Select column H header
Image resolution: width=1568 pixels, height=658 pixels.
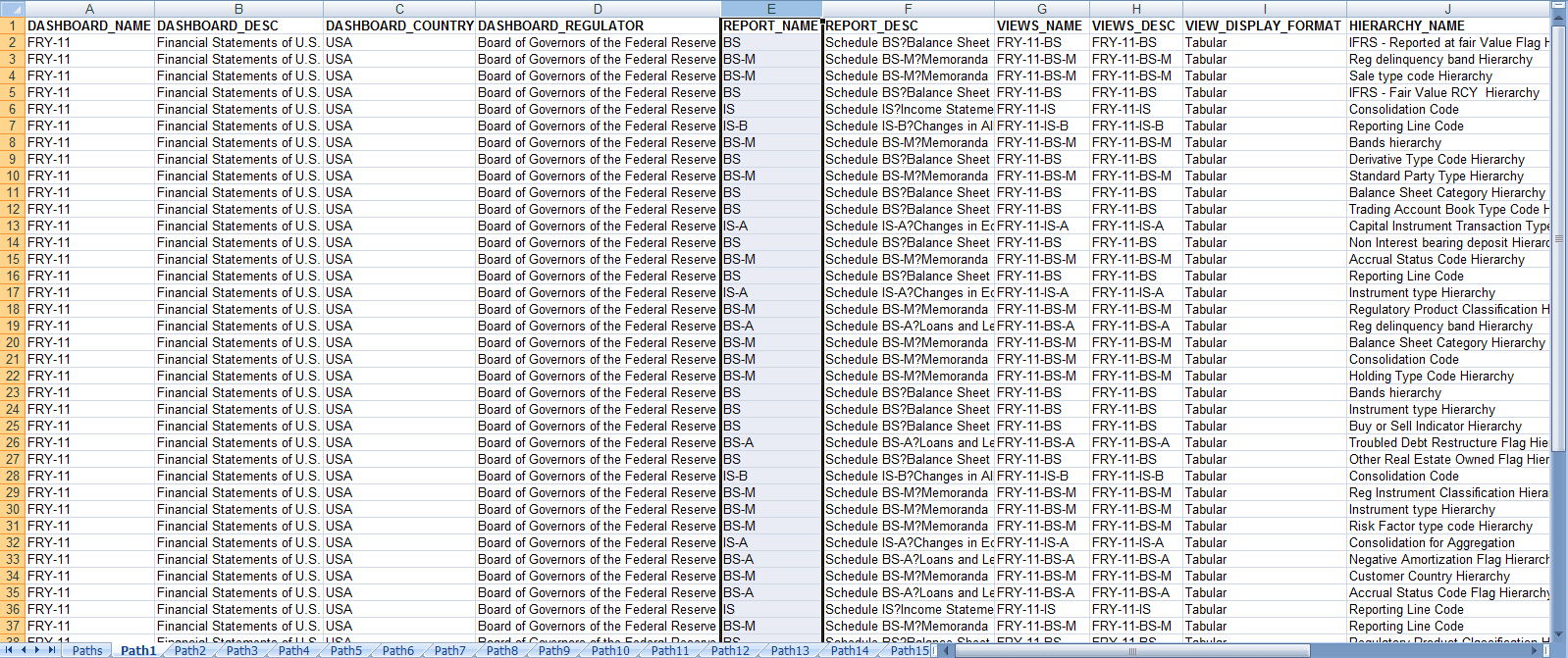1136,9
